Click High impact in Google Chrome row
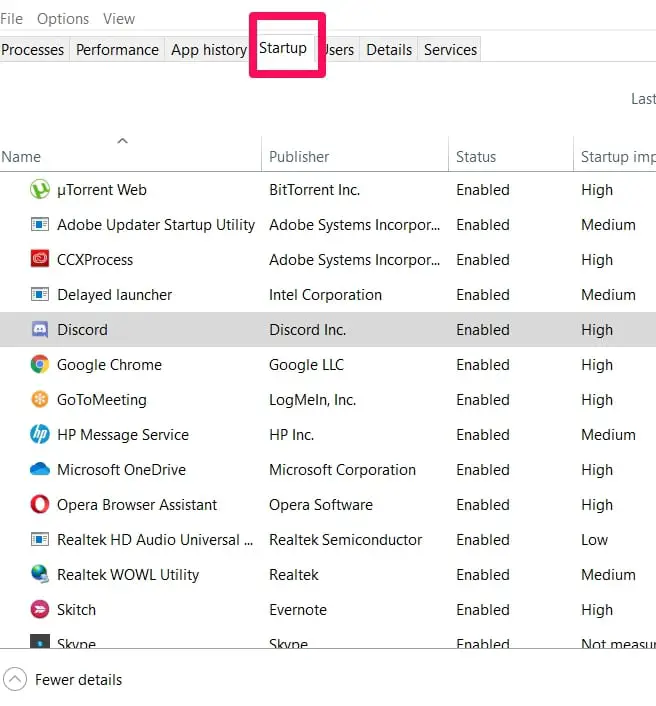The width and height of the screenshot is (656, 706). [597, 365]
